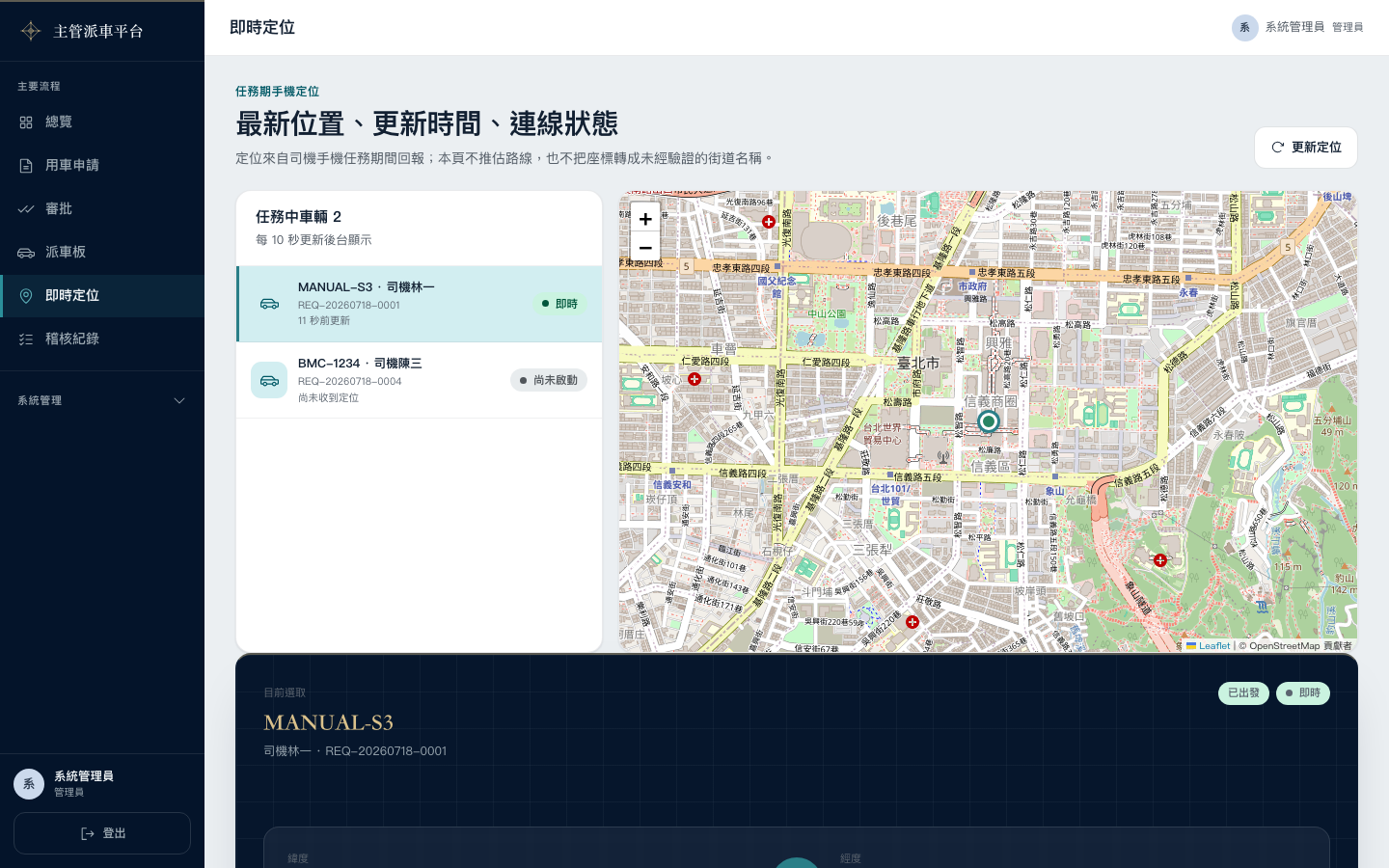Click REQ-20260718-0004 request number
This screenshot has width=1389, height=868.
tap(350, 381)
